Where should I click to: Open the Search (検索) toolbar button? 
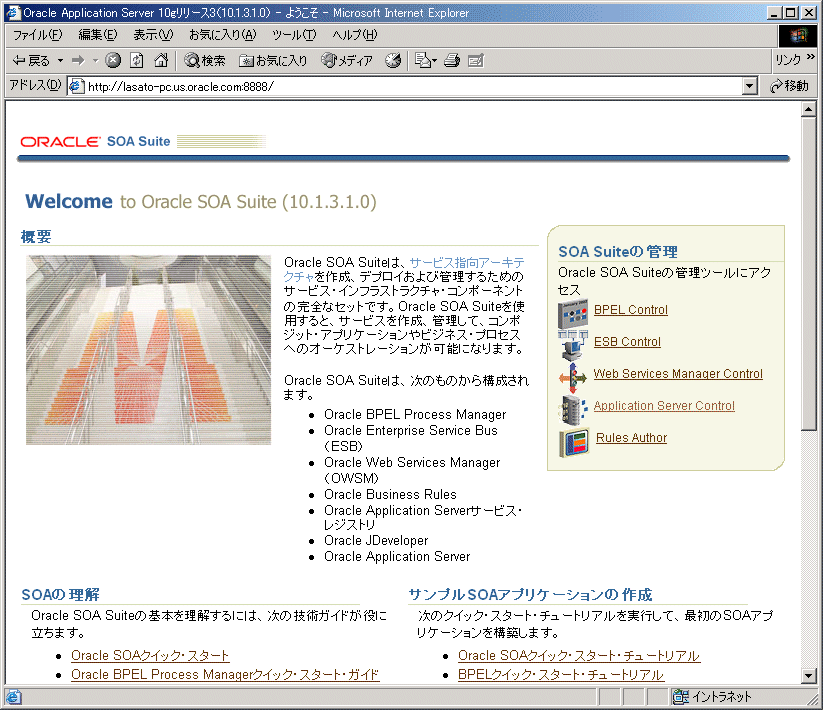click(205, 61)
